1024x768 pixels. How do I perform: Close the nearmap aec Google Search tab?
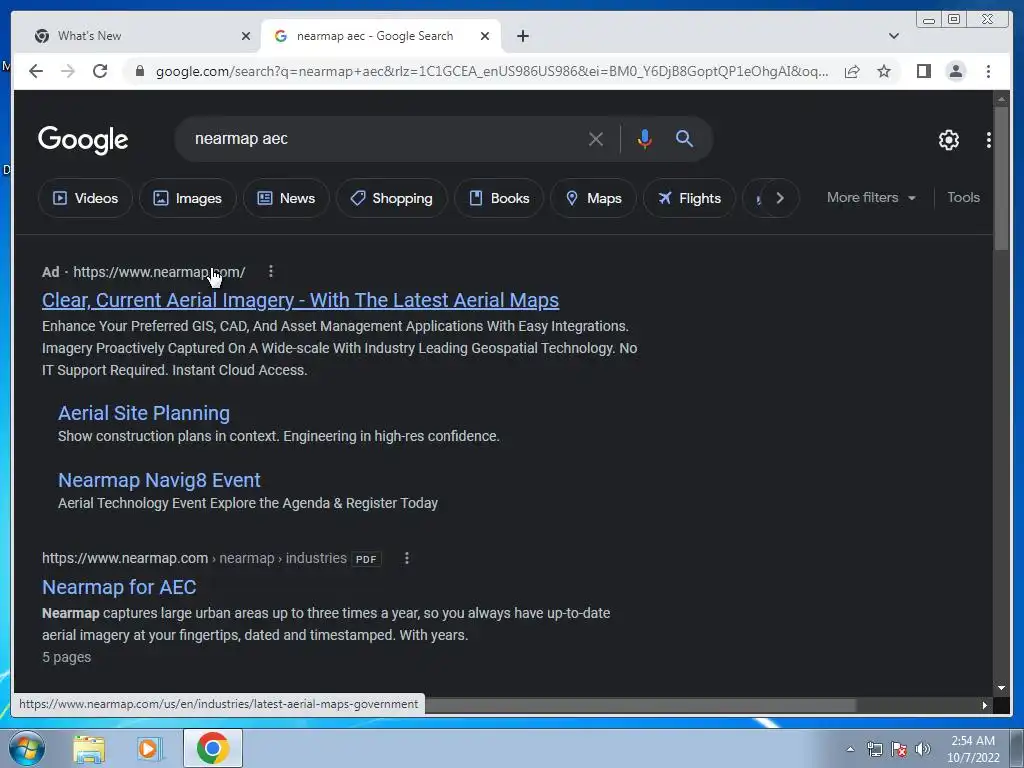[x=485, y=36]
